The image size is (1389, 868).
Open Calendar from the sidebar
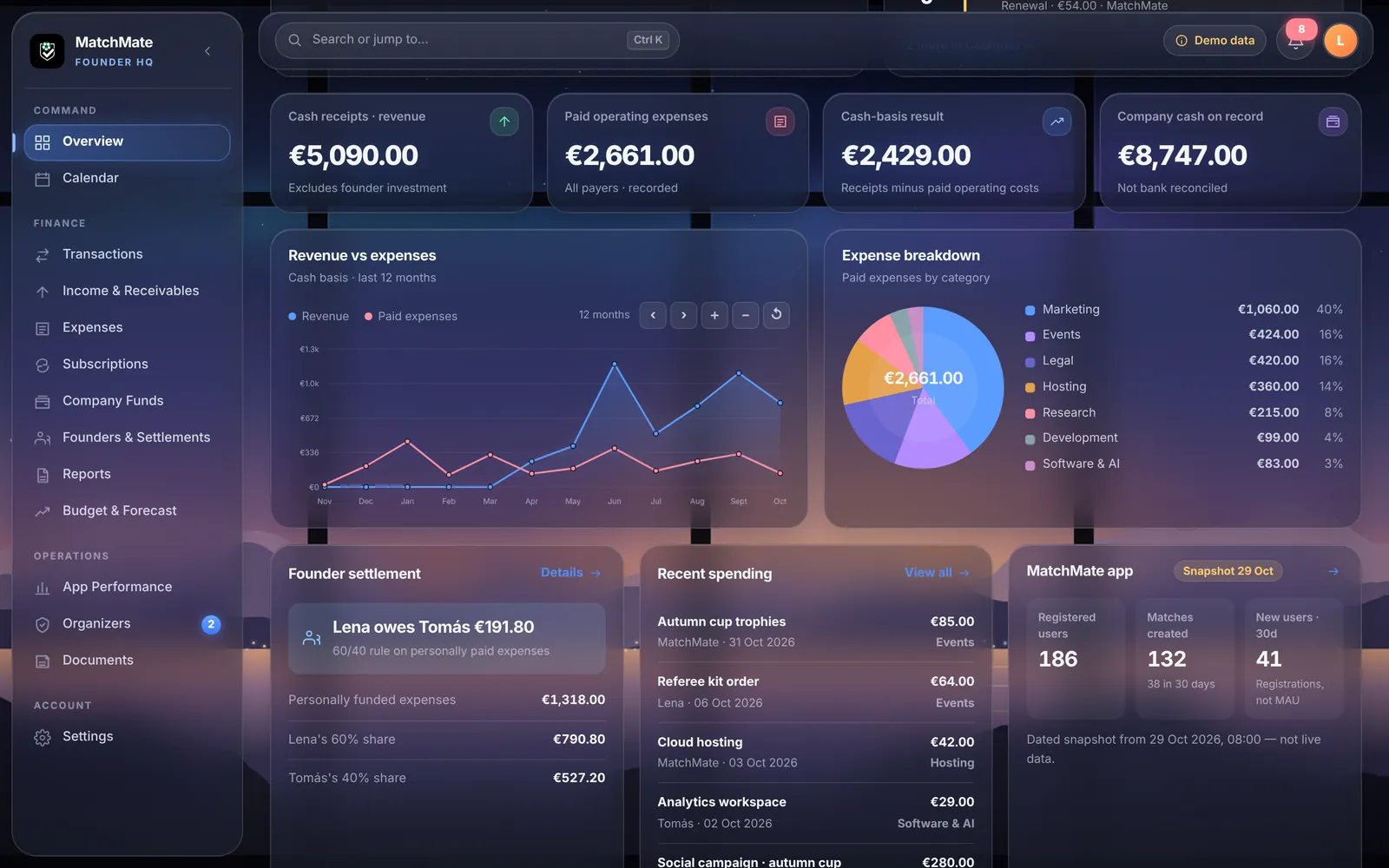click(x=127, y=179)
